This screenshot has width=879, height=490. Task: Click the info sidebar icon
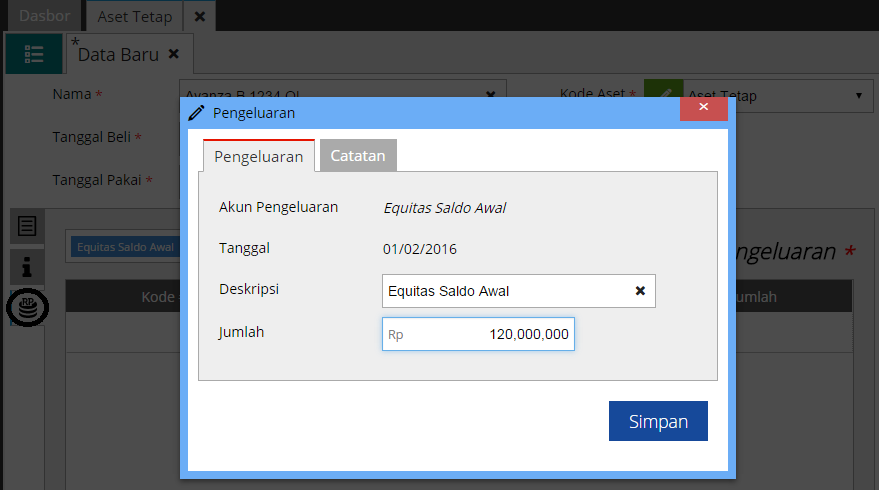pos(27,266)
